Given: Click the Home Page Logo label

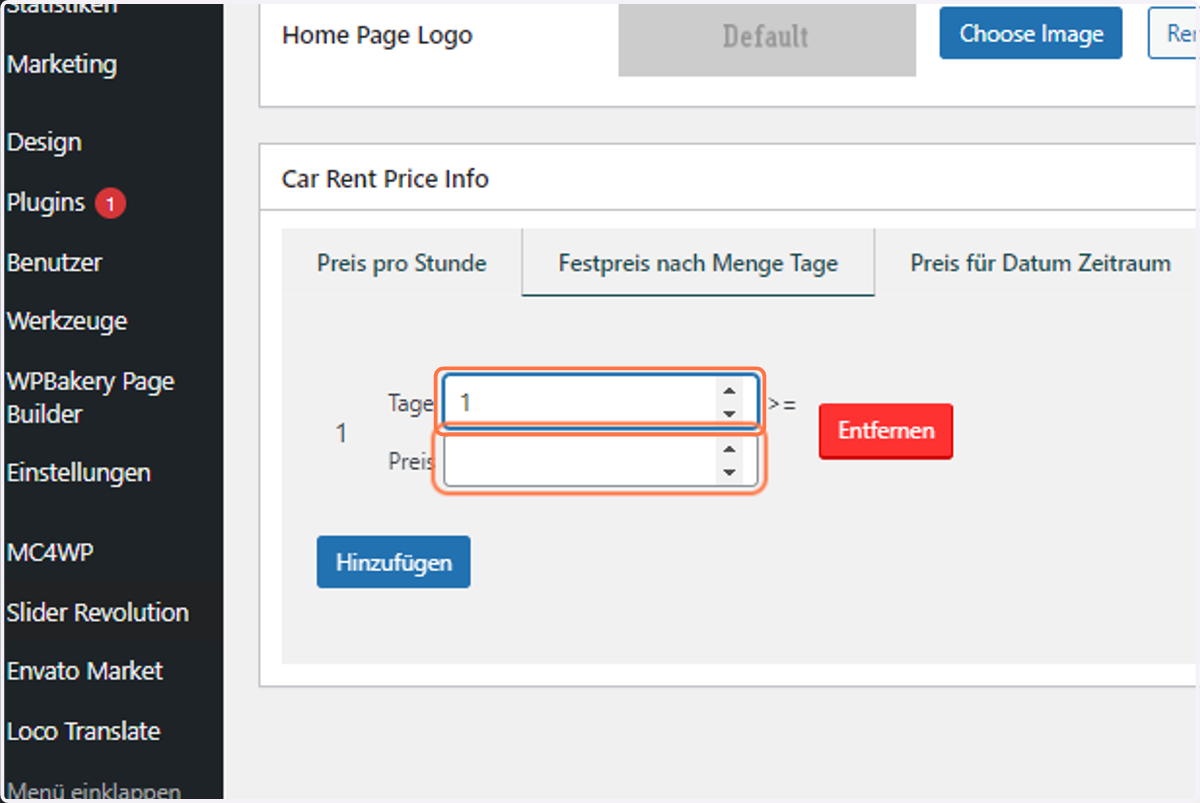Looking at the screenshot, I should [377, 35].
